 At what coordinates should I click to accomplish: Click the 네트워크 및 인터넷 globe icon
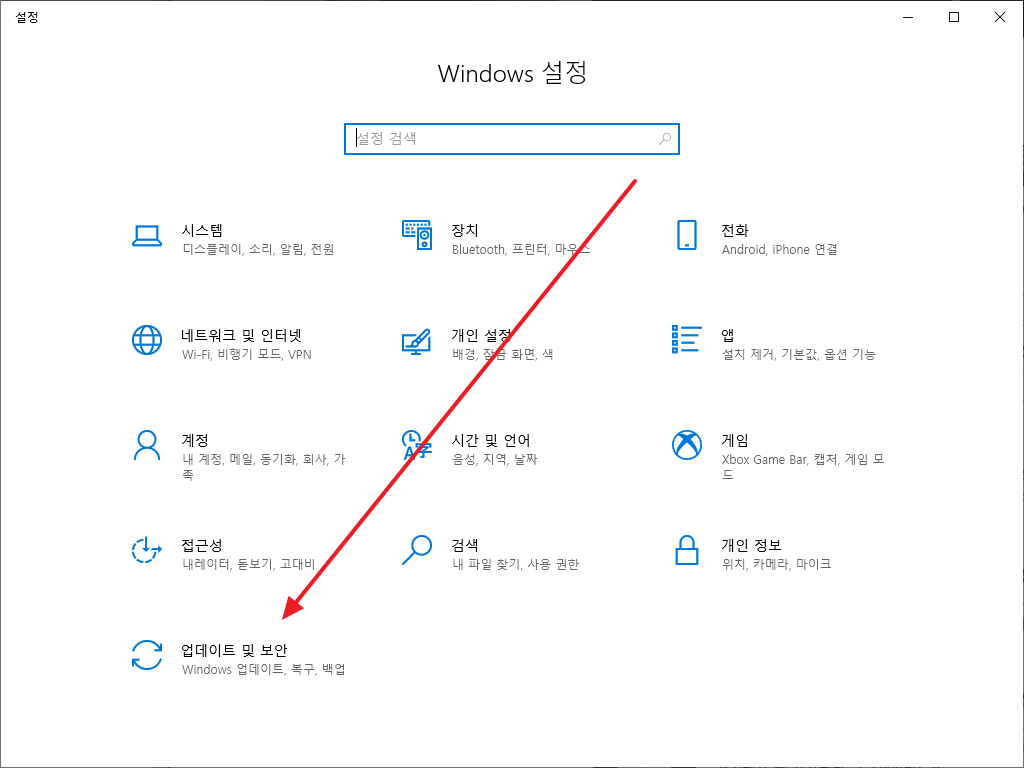147,340
